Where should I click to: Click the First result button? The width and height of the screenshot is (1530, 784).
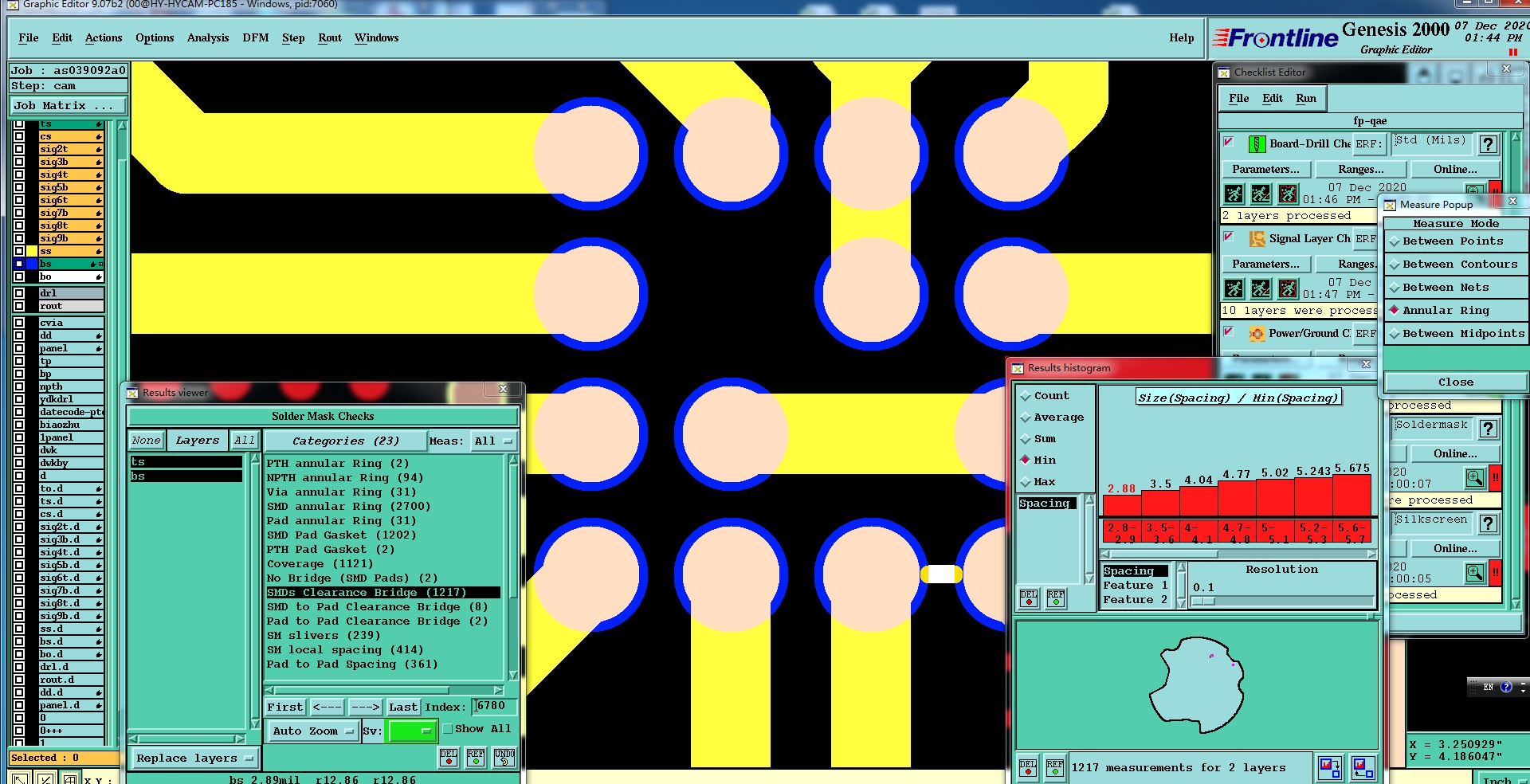[x=284, y=708]
